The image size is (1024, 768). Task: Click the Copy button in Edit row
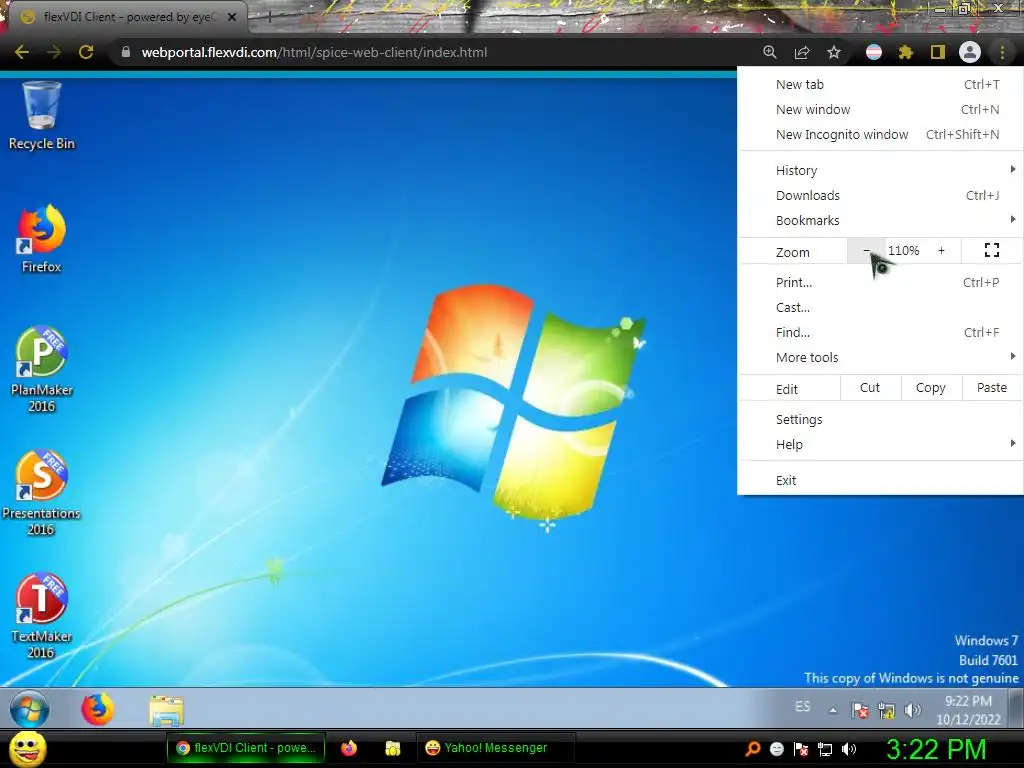coord(931,388)
